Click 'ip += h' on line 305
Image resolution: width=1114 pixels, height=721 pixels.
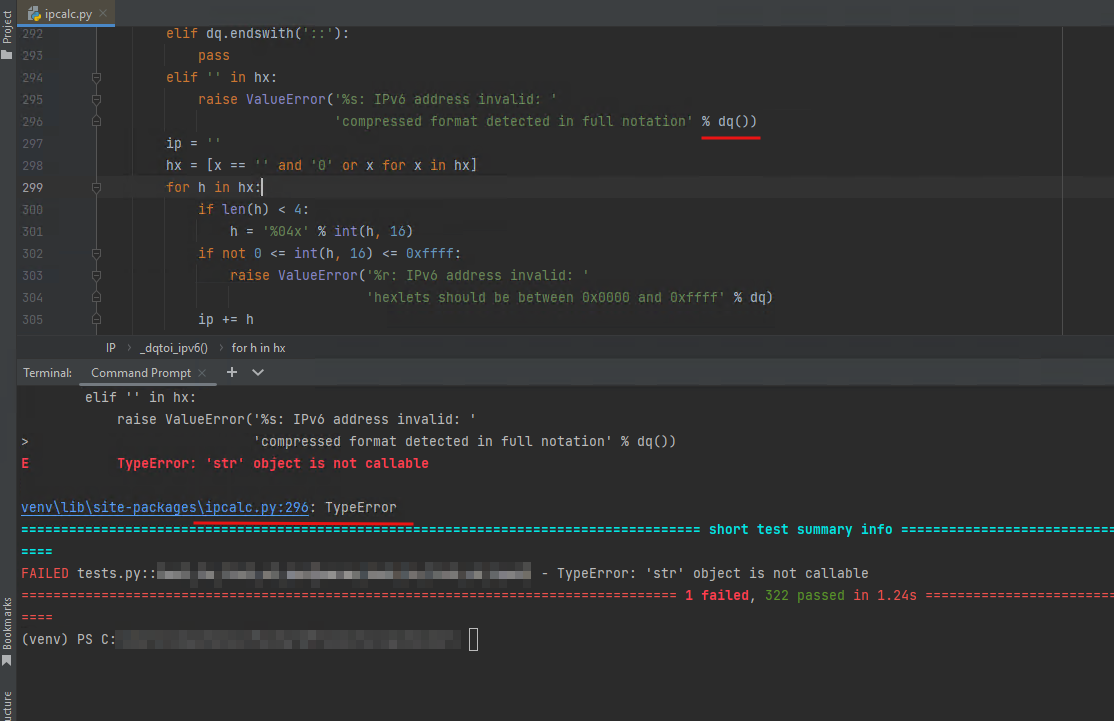pos(226,320)
